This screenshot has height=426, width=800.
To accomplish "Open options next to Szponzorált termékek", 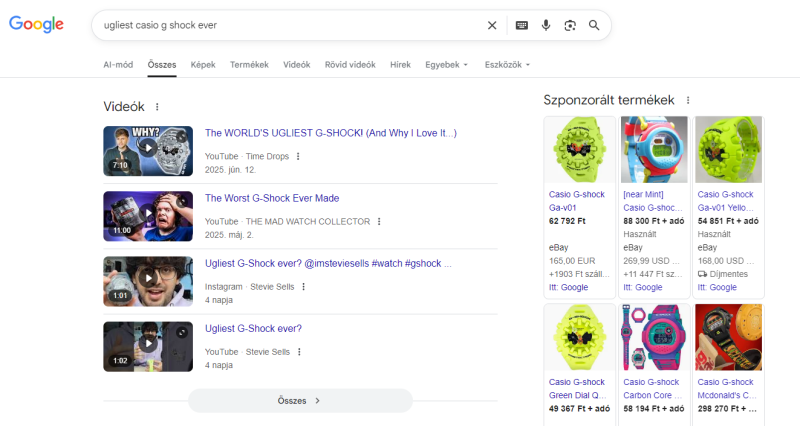I will tap(688, 100).
